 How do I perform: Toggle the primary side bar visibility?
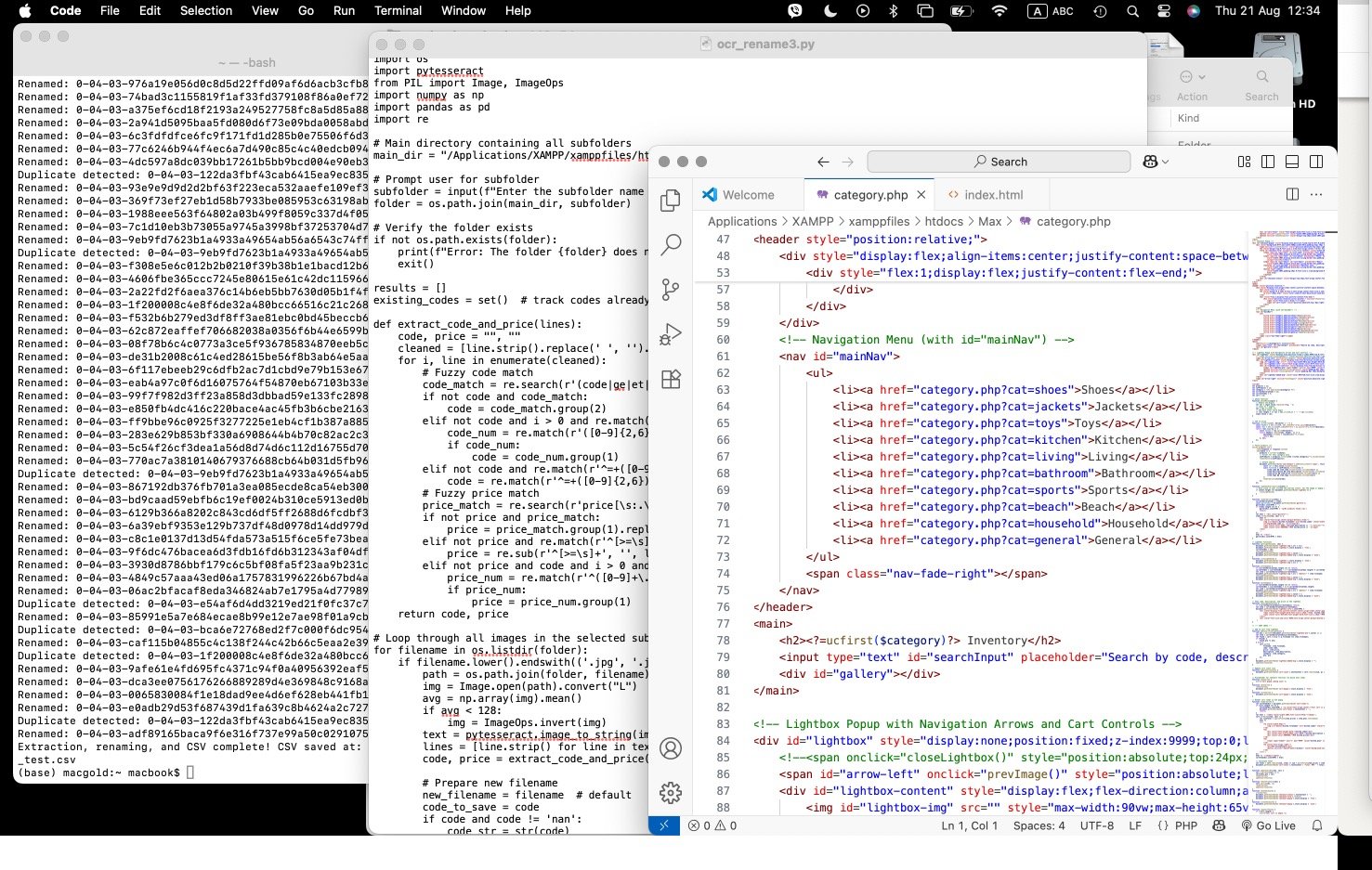coord(1268,162)
